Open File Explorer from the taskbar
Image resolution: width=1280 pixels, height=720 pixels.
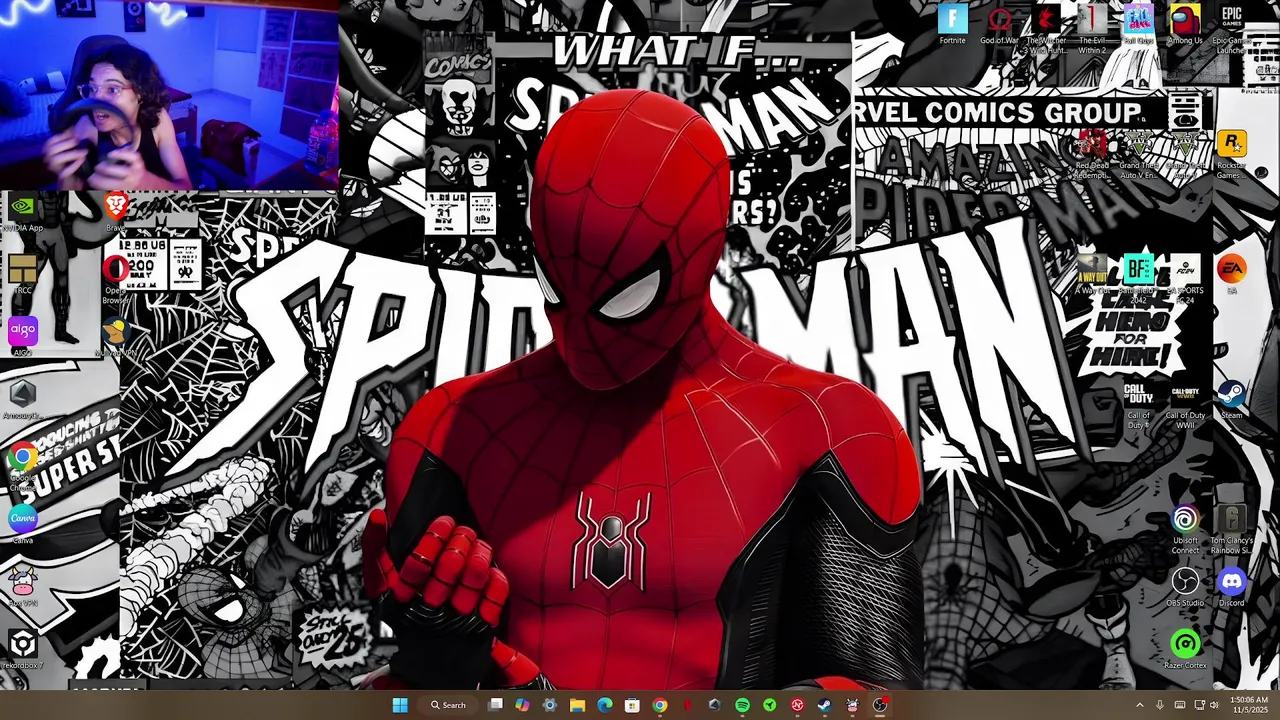point(577,705)
